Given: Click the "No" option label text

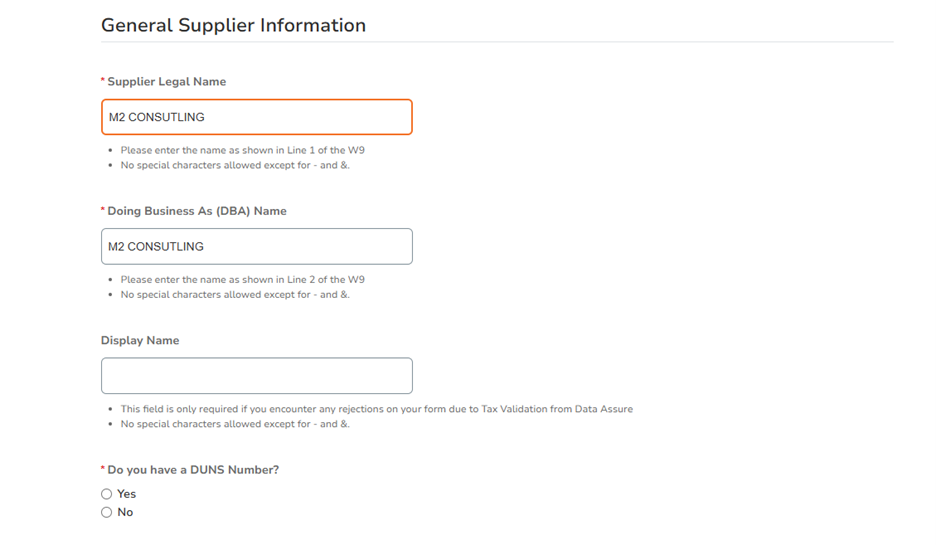Looking at the screenshot, I should tap(125, 512).
